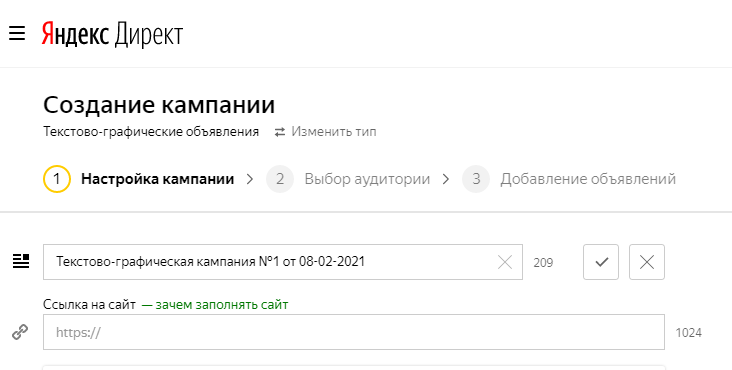
Task: Click arrow after Выбор аудитории
Action: 446,179
